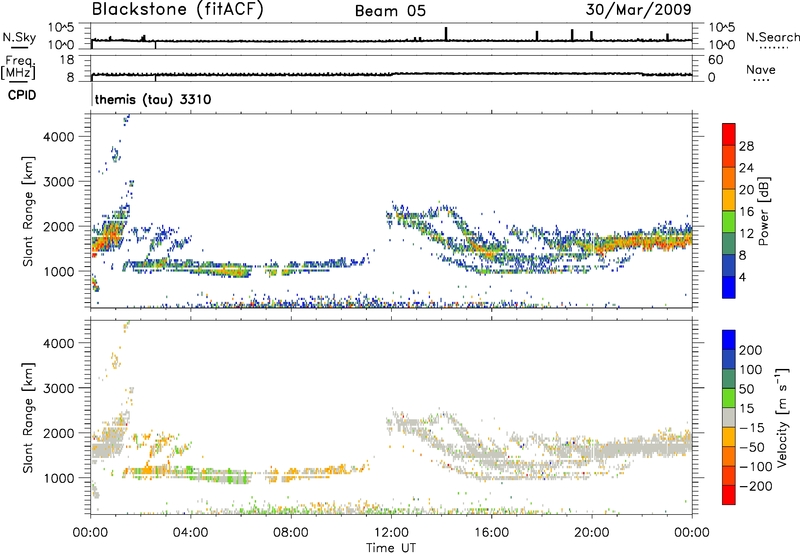The height and width of the screenshot is (554, 800).
Task: Click the "18" frequency axis tick label
Action: tap(67, 60)
